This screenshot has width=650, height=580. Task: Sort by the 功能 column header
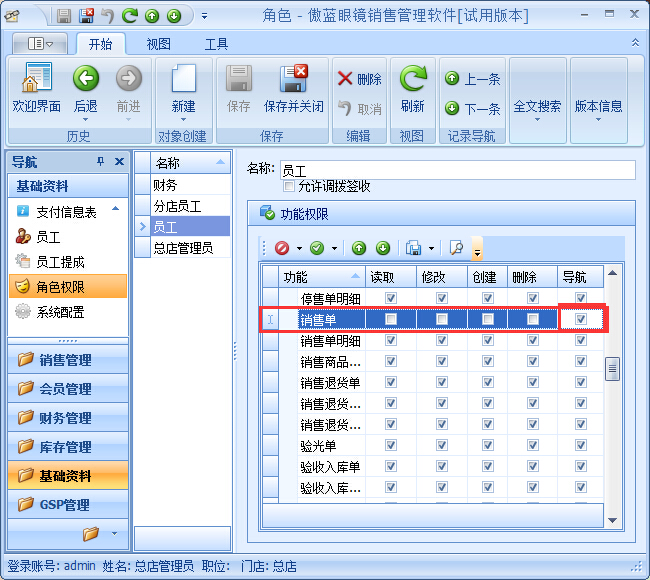click(321, 277)
